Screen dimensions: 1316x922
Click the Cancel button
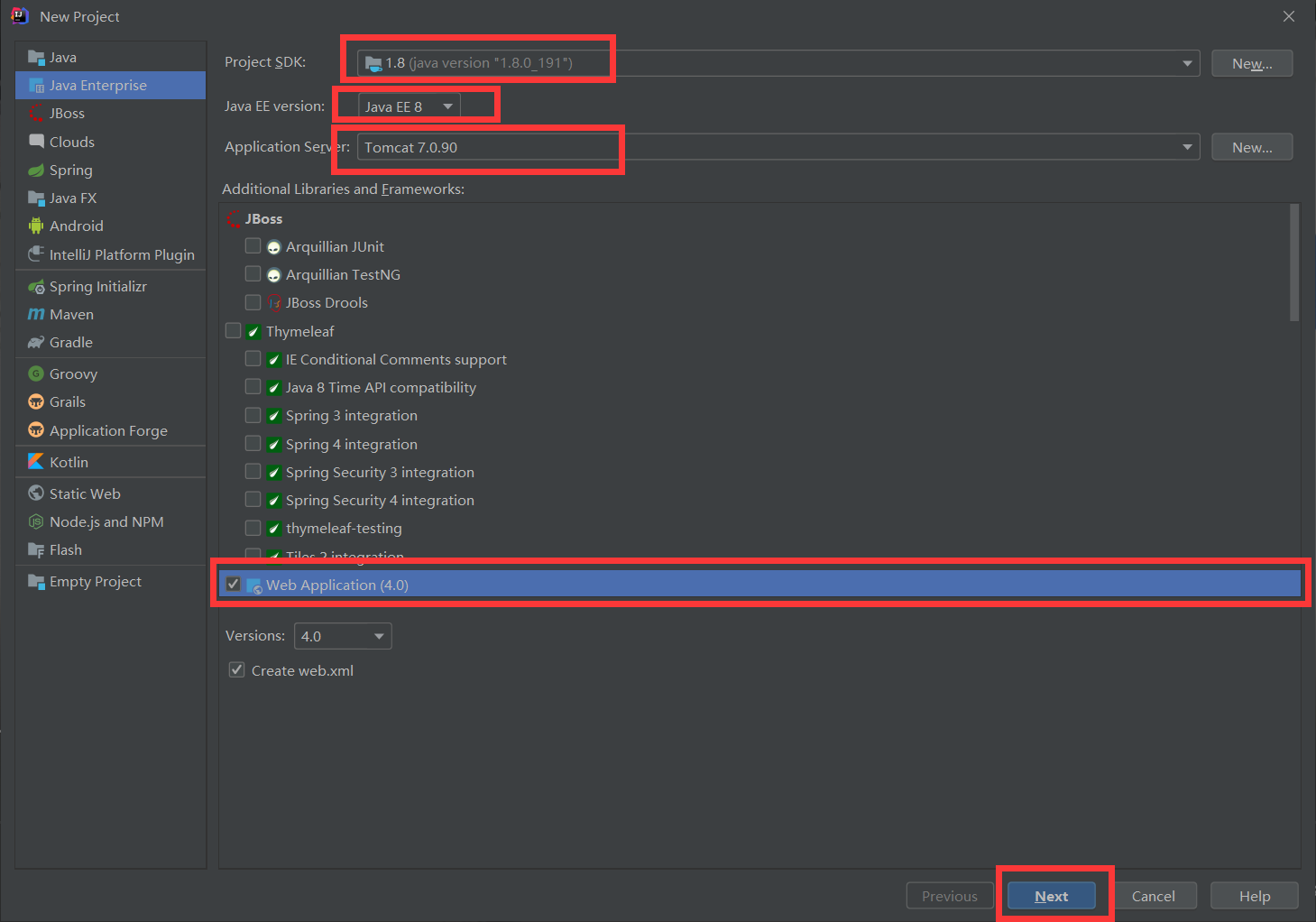pos(1154,896)
